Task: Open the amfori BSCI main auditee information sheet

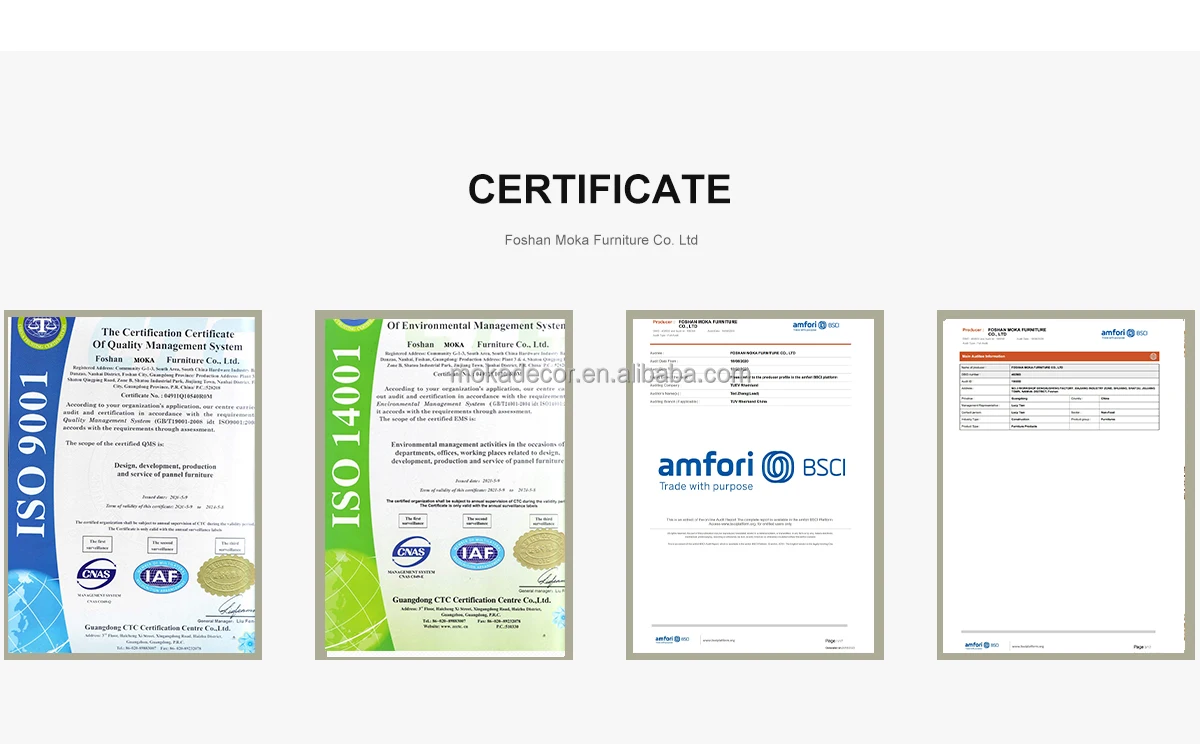Action: pos(1065,485)
